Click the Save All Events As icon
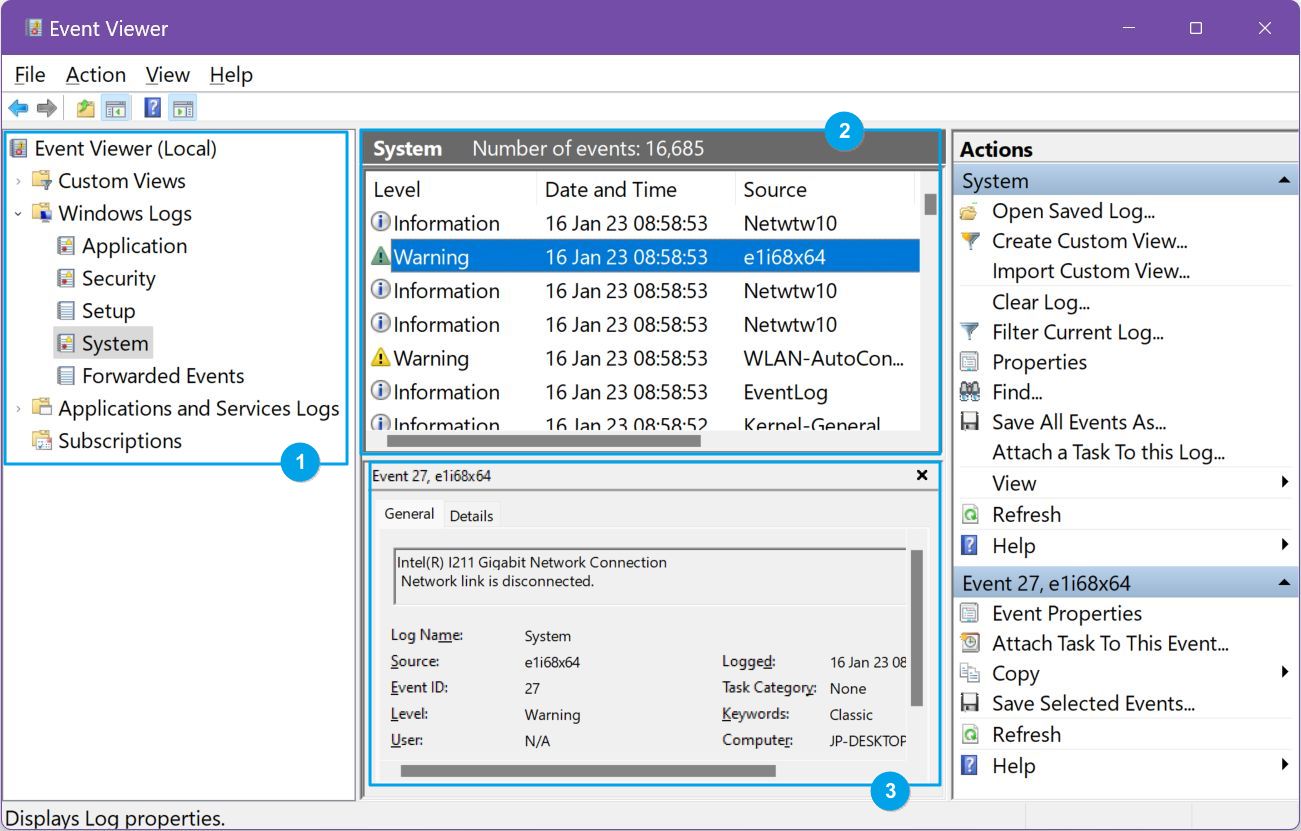 [969, 422]
